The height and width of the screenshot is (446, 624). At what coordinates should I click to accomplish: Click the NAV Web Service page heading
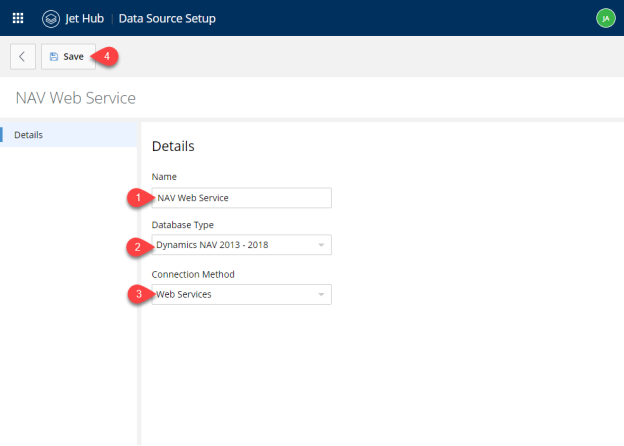[76, 98]
